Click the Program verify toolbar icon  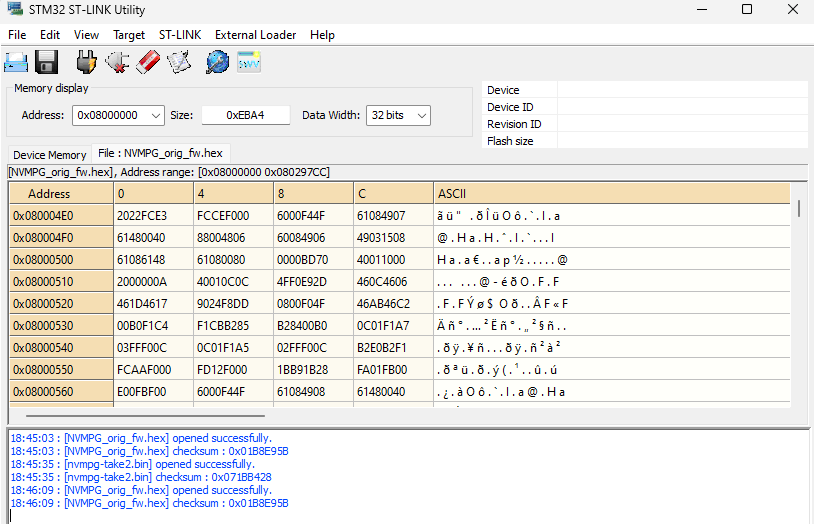pos(179,62)
